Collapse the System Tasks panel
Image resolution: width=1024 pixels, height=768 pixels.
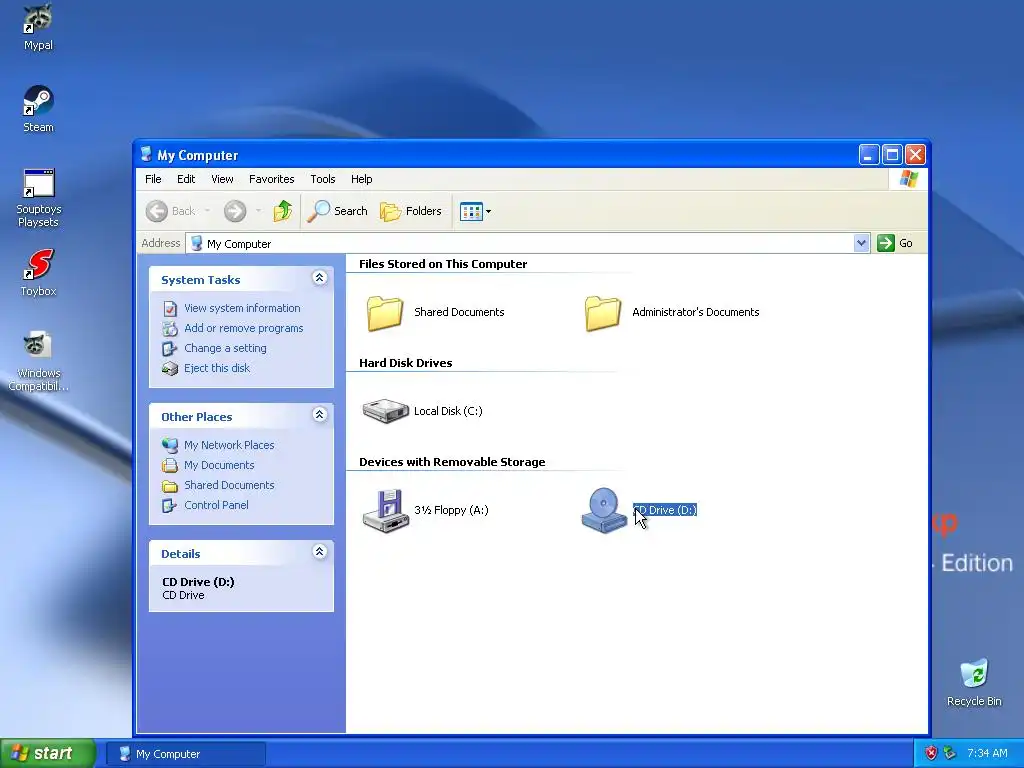pos(319,278)
